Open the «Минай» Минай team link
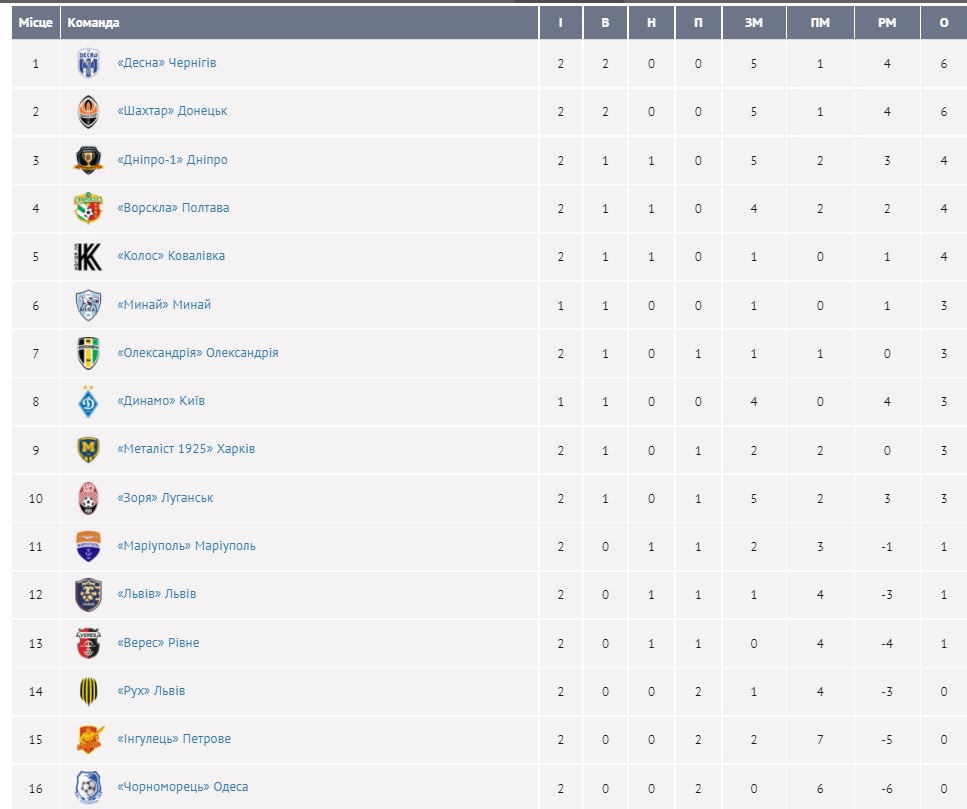Screen dimensions: 967x809 point(164,305)
